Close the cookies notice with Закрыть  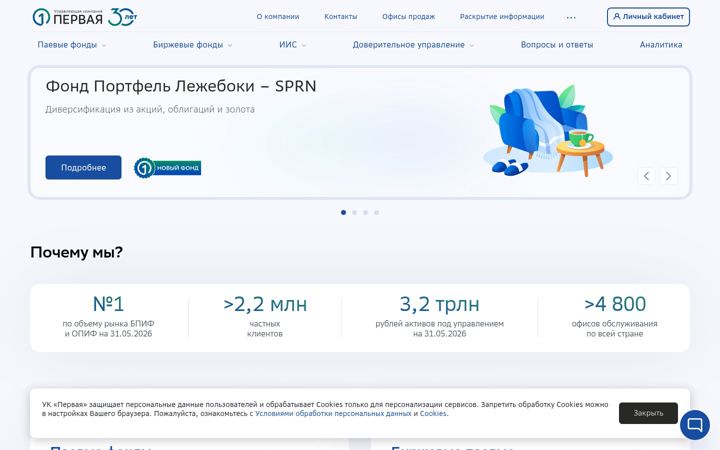[648, 413]
